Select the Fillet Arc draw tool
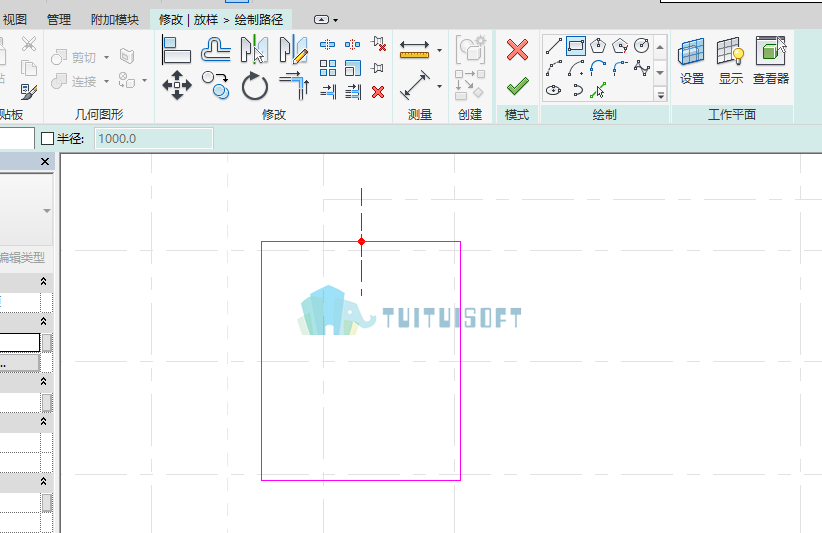Image resolution: width=822 pixels, height=533 pixels. click(620, 68)
